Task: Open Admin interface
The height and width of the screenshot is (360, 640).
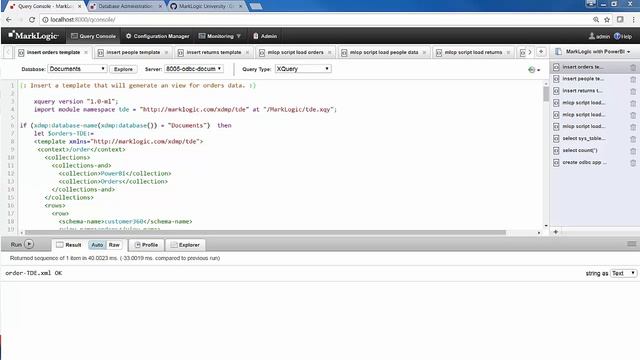Action: (265, 36)
